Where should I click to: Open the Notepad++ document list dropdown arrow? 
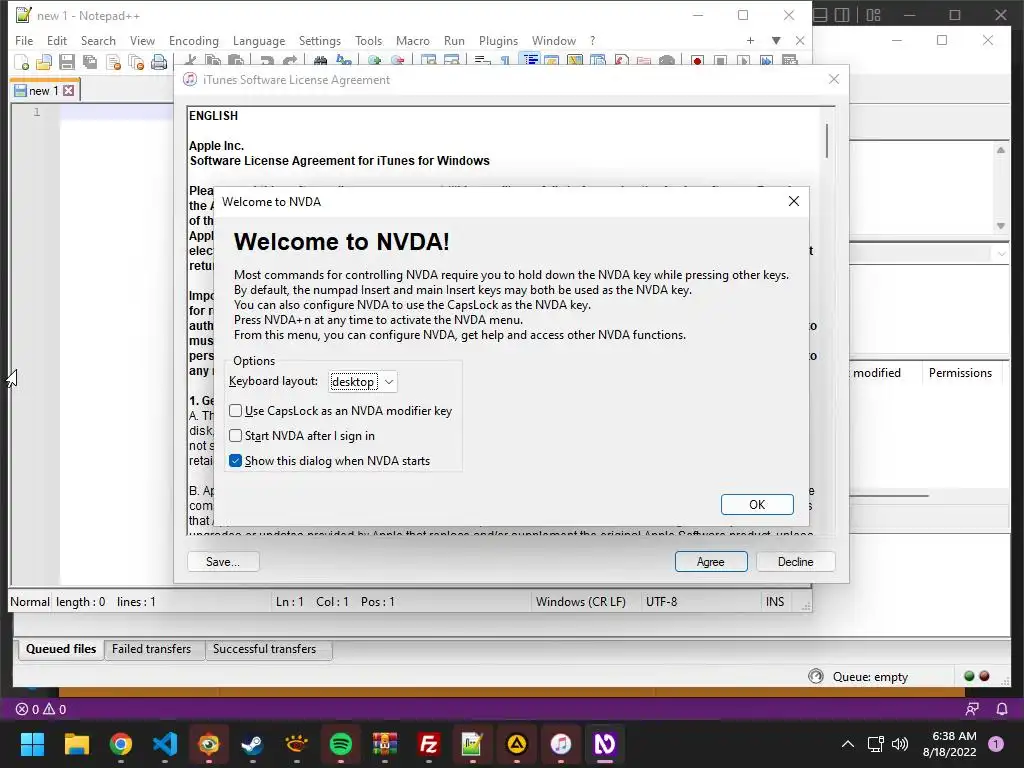pyautogui.click(x=776, y=40)
